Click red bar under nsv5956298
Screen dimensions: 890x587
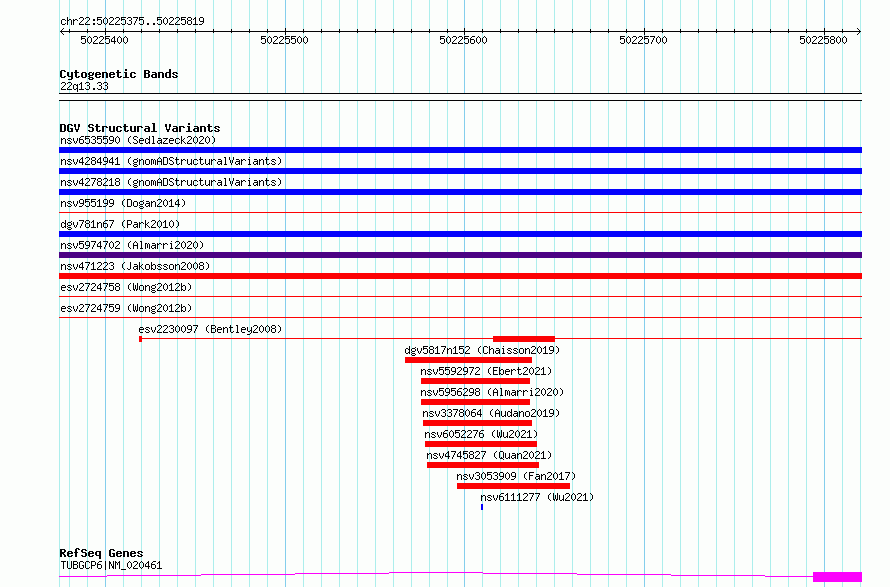point(476,402)
